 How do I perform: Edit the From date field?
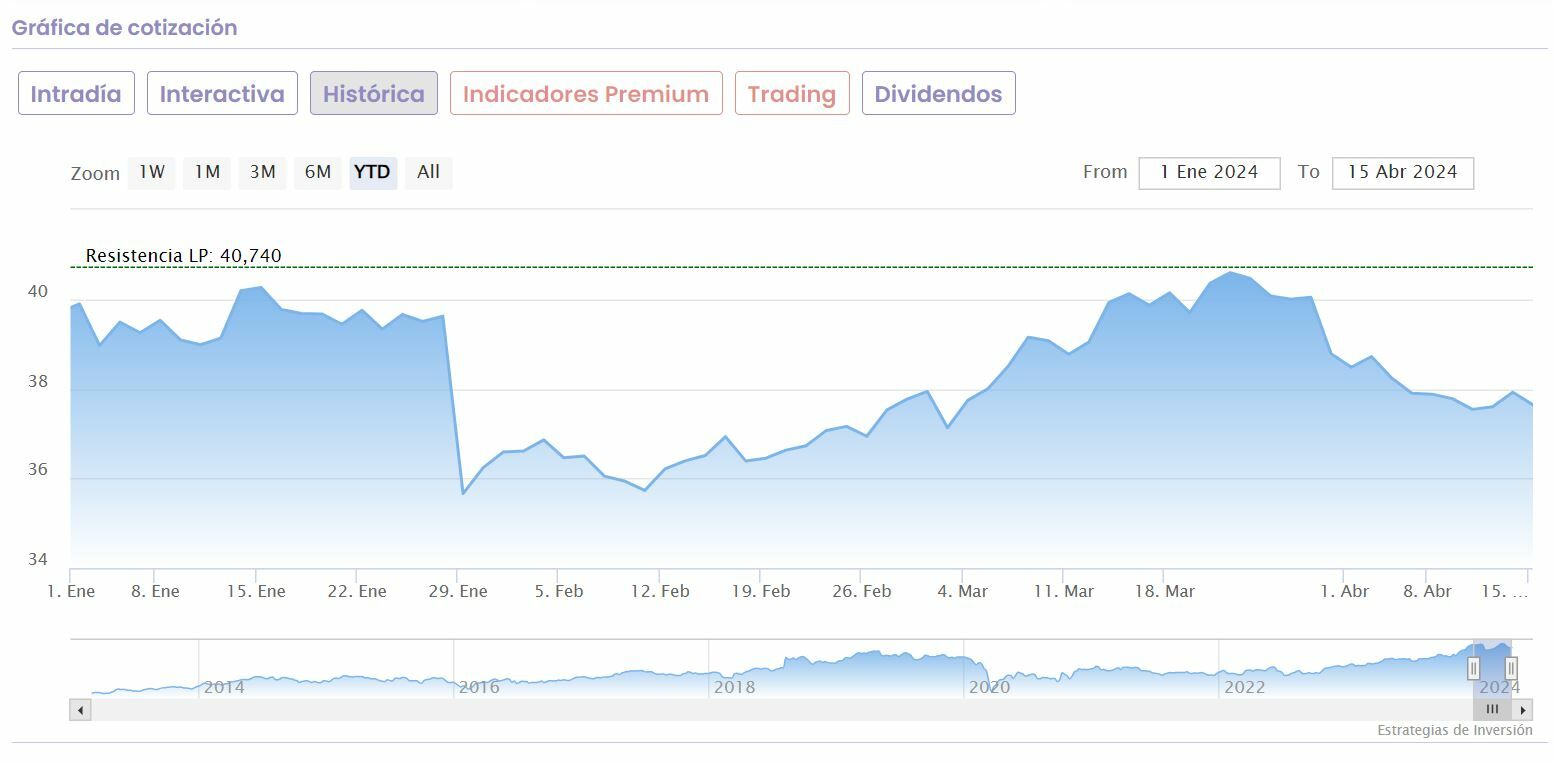pyautogui.click(x=1209, y=173)
